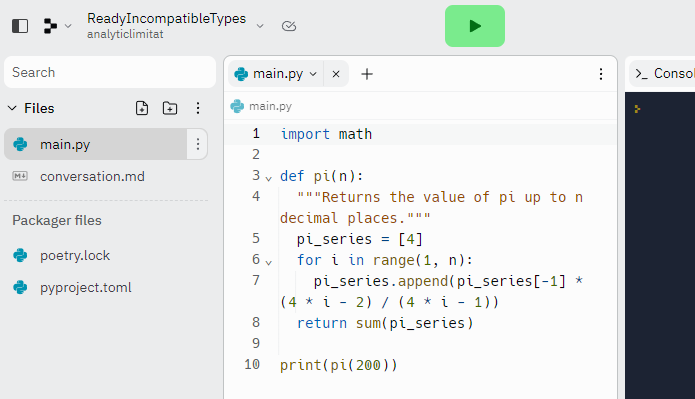Open conversation.md in the file tree

click(92, 176)
